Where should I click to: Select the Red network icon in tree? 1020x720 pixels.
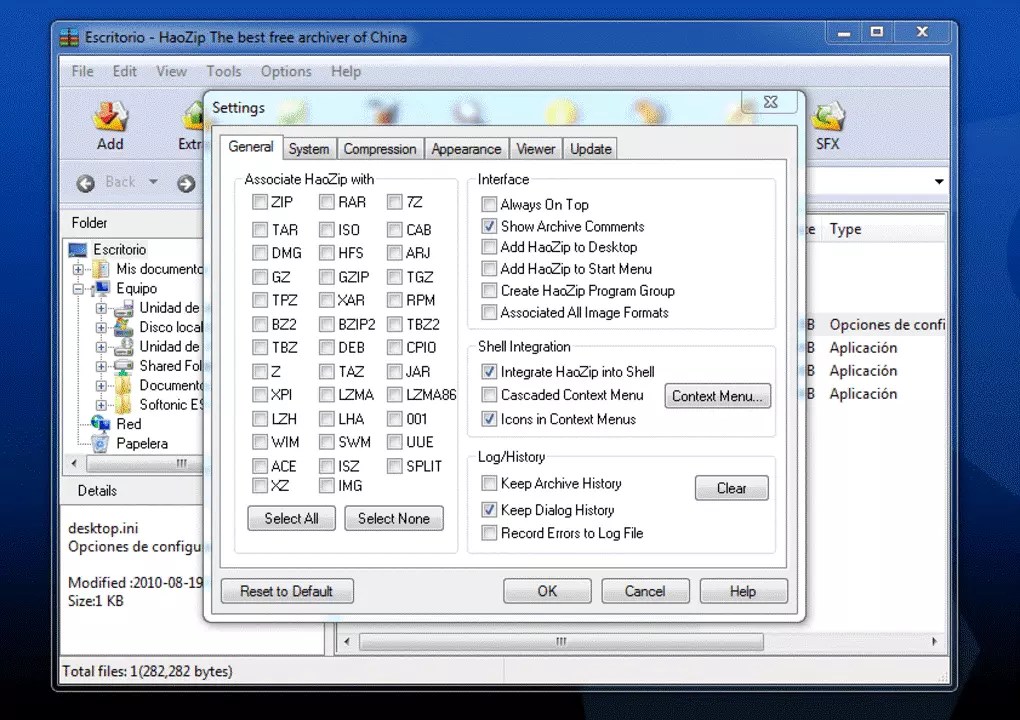click(x=101, y=424)
